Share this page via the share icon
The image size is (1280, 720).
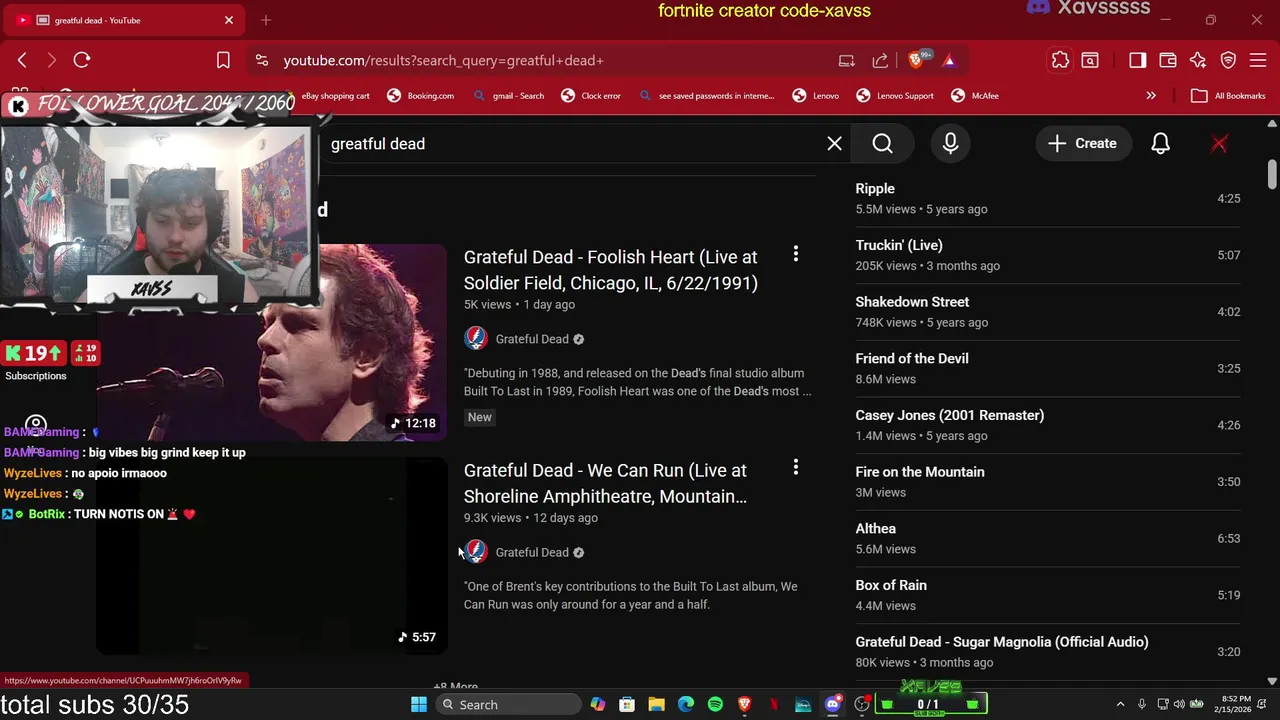tap(881, 60)
